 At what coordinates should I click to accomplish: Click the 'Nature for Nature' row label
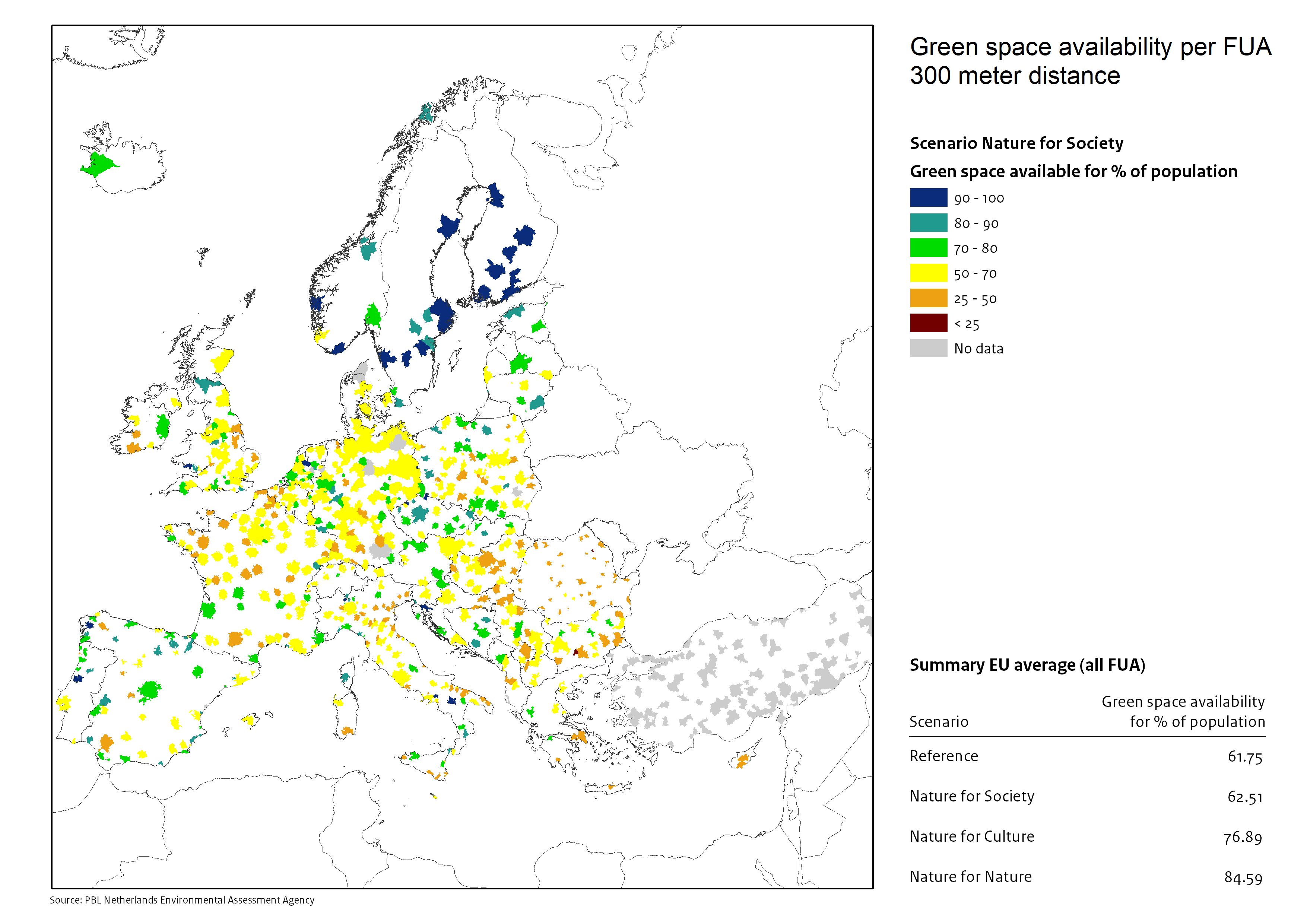coord(971,877)
